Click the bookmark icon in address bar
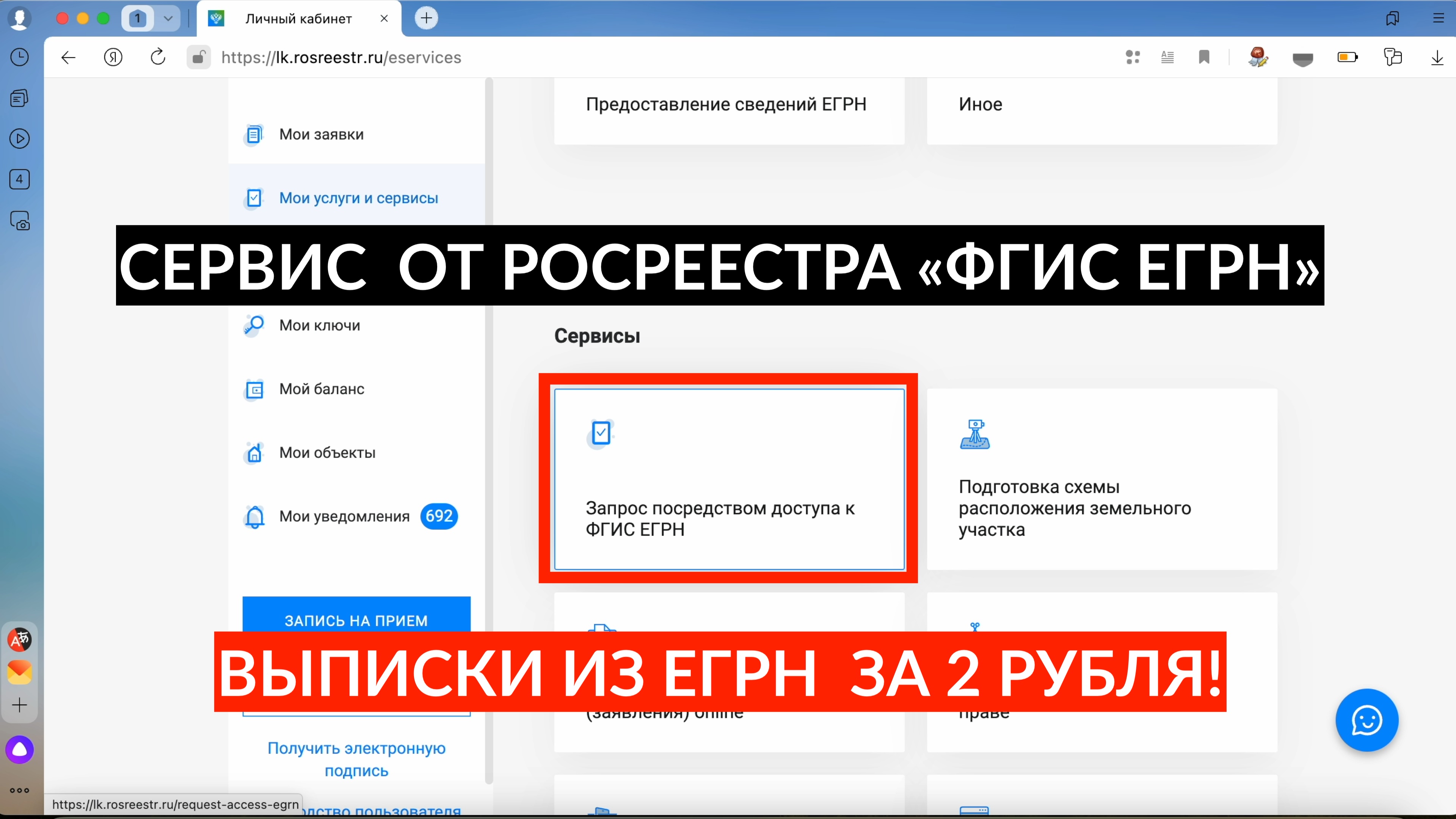Image resolution: width=1456 pixels, height=819 pixels. [1203, 57]
